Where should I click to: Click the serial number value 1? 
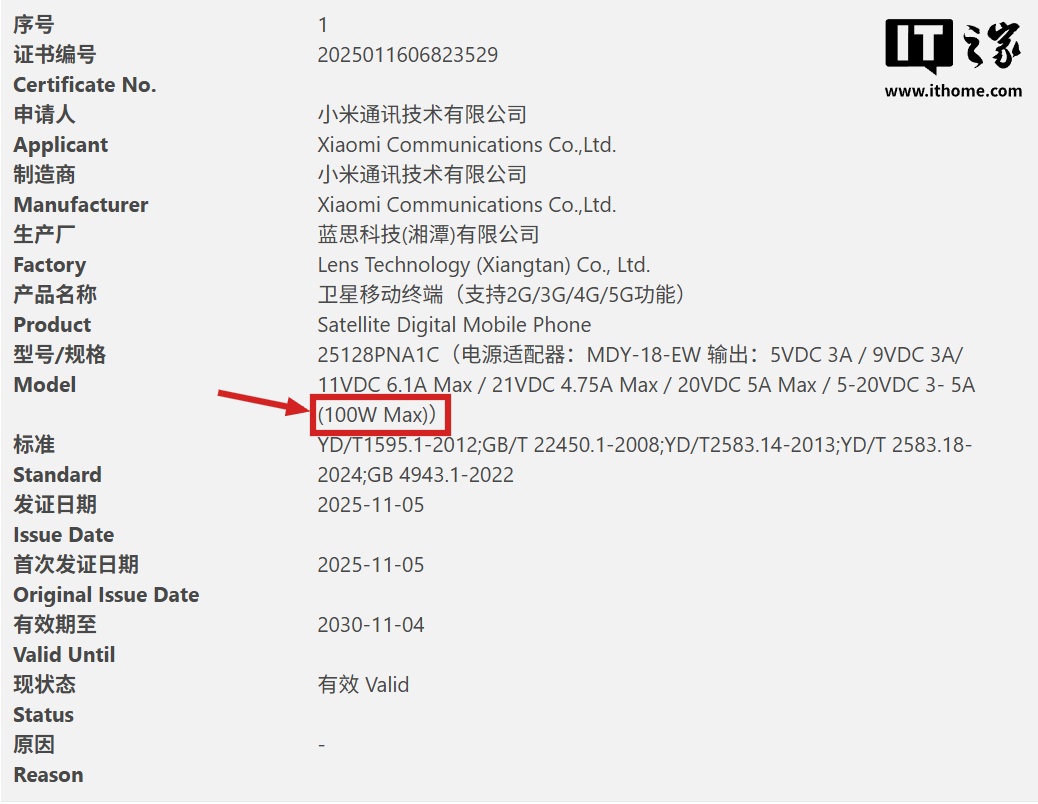pos(322,25)
